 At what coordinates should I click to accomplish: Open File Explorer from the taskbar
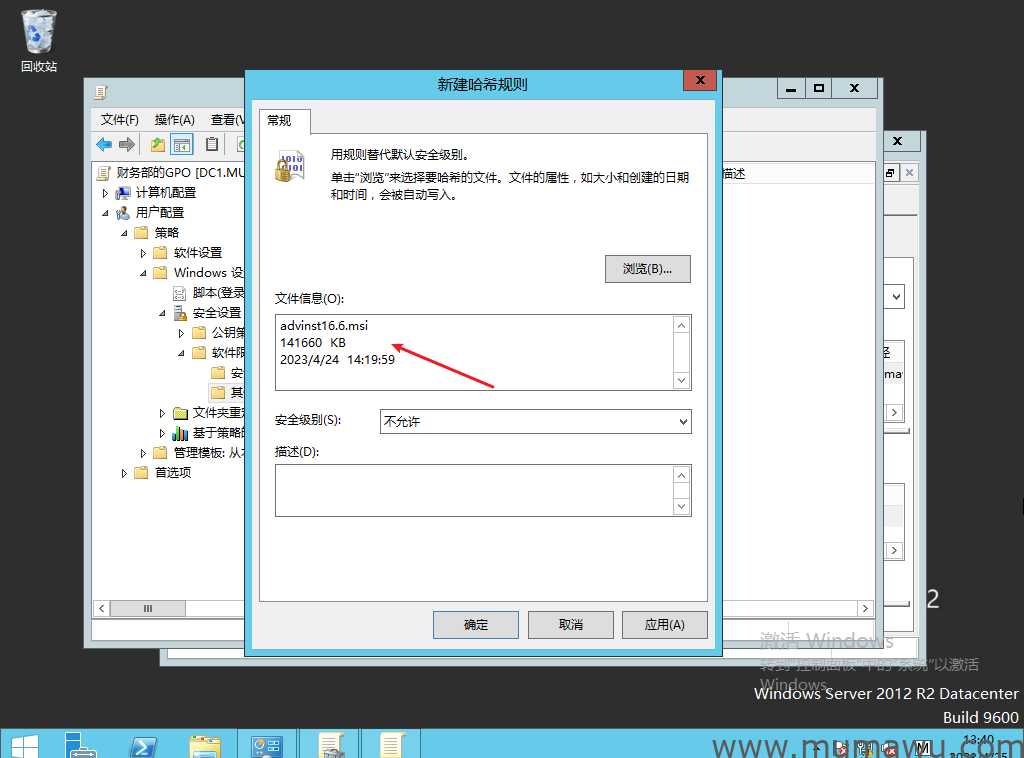[205, 745]
